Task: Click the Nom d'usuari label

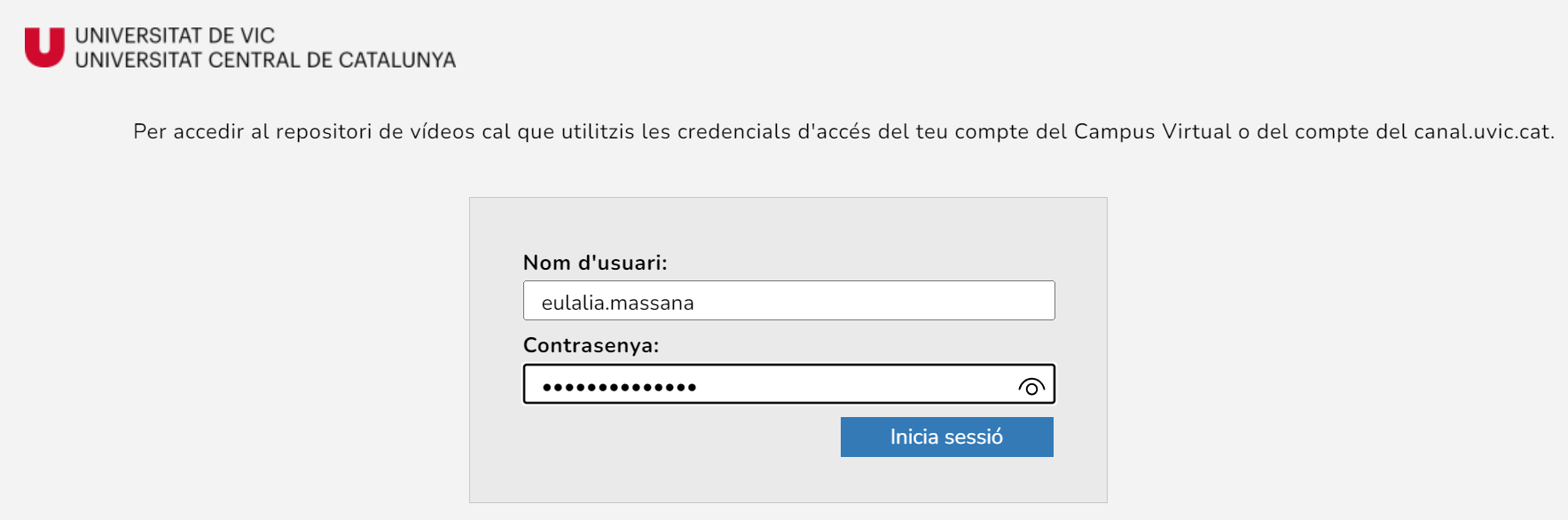Action: point(595,263)
